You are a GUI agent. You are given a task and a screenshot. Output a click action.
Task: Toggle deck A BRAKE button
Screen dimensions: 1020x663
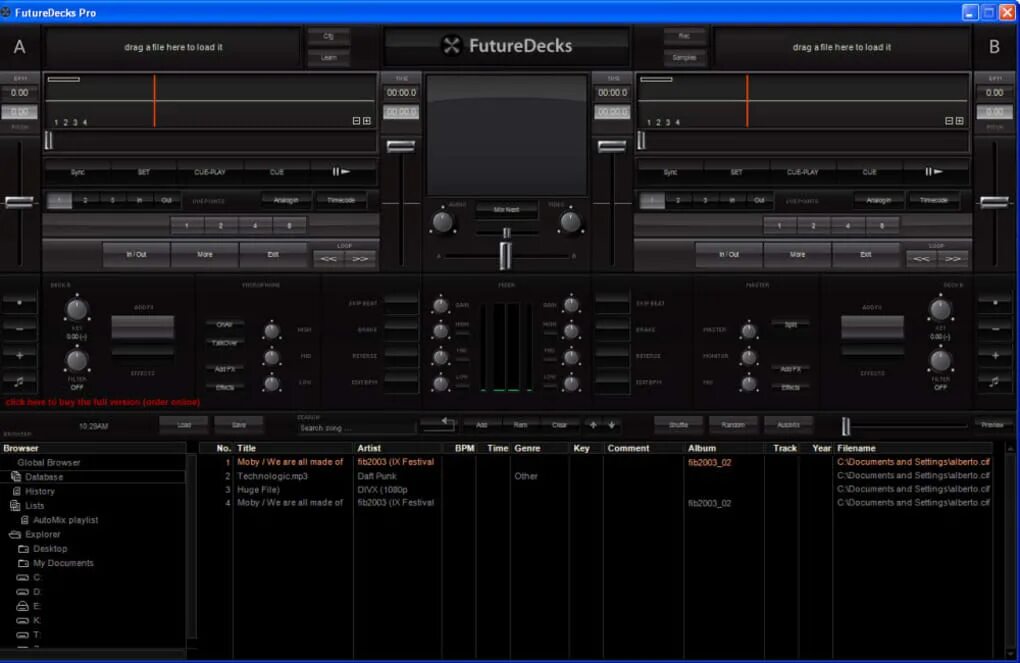tap(401, 330)
